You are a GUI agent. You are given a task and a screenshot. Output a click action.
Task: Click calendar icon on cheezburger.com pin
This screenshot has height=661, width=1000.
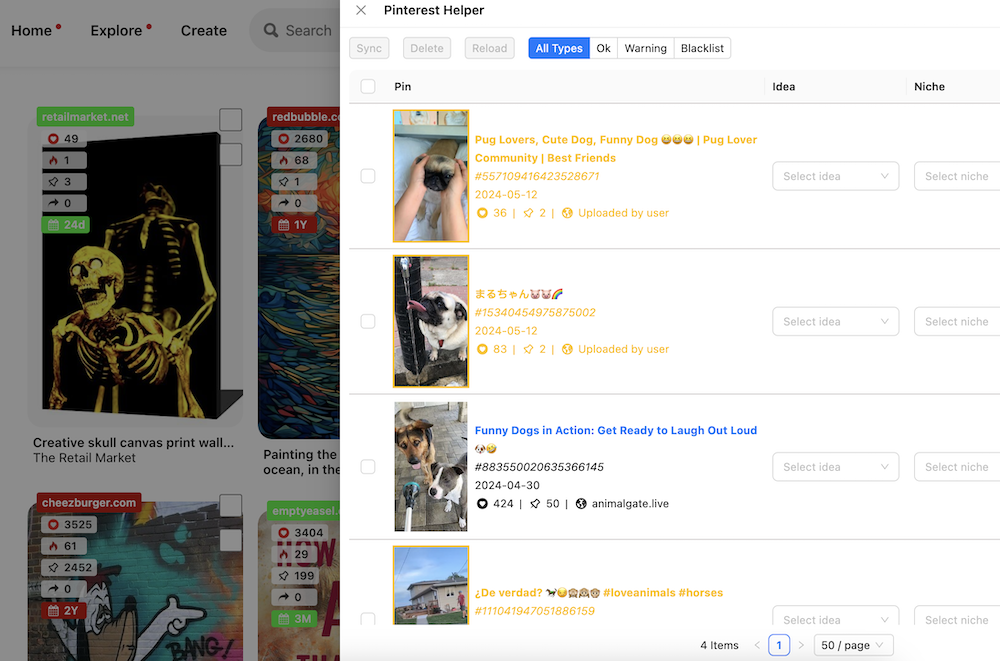tap(53, 610)
